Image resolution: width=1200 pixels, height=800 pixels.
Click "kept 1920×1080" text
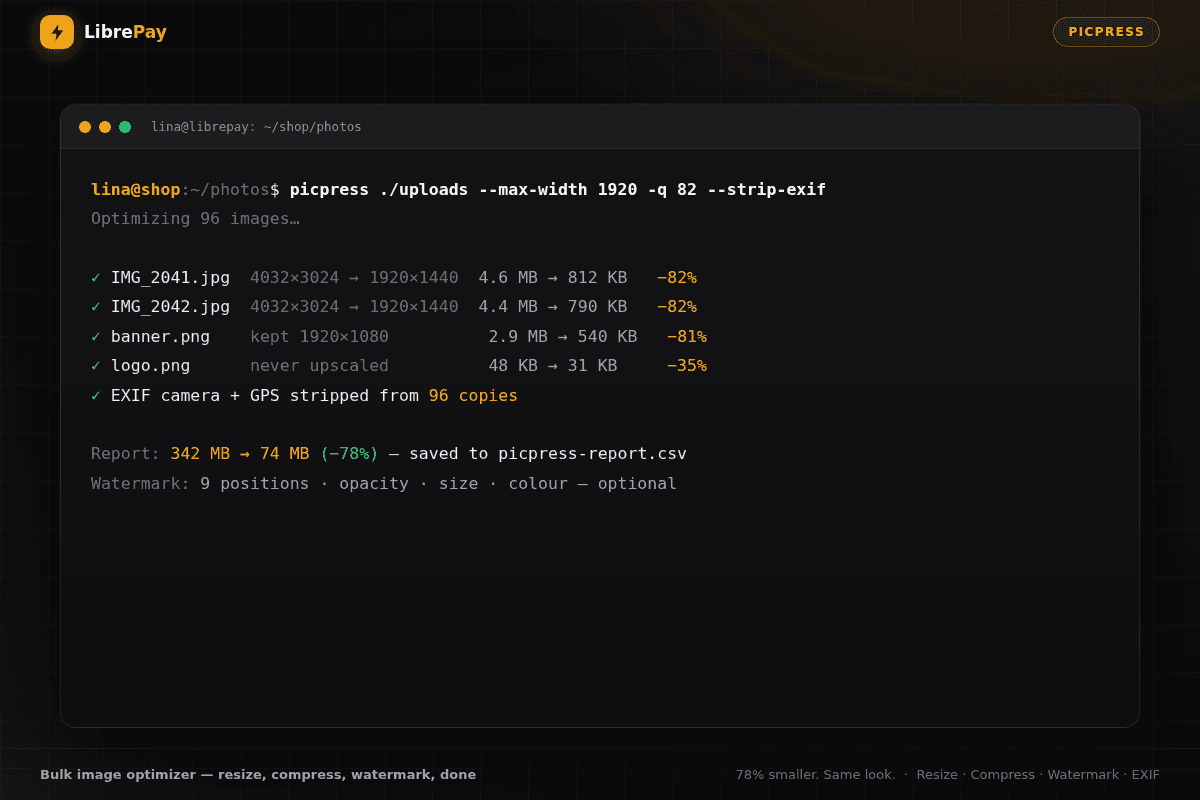(319, 337)
